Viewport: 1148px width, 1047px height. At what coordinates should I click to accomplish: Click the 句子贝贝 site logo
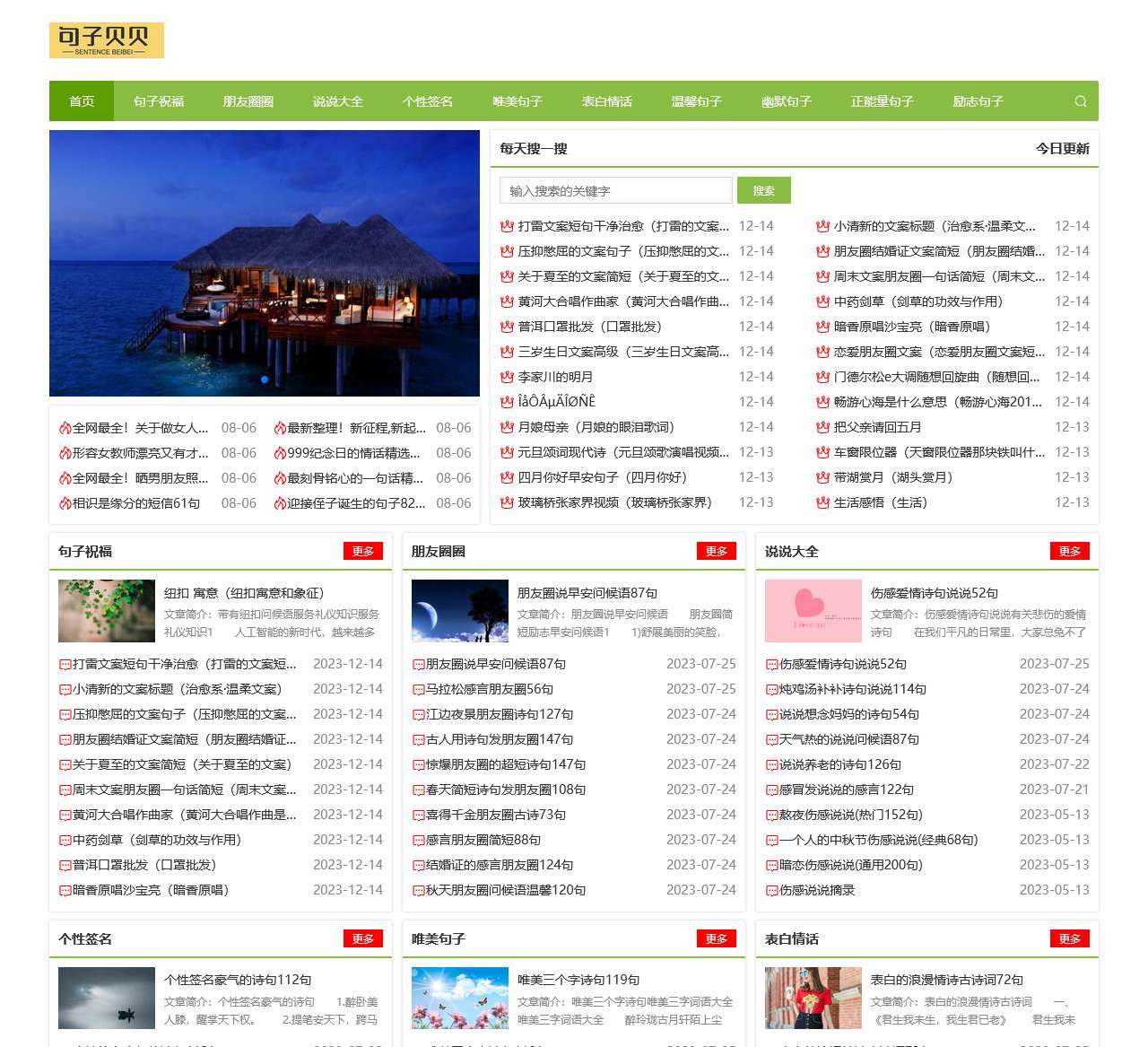[x=107, y=40]
